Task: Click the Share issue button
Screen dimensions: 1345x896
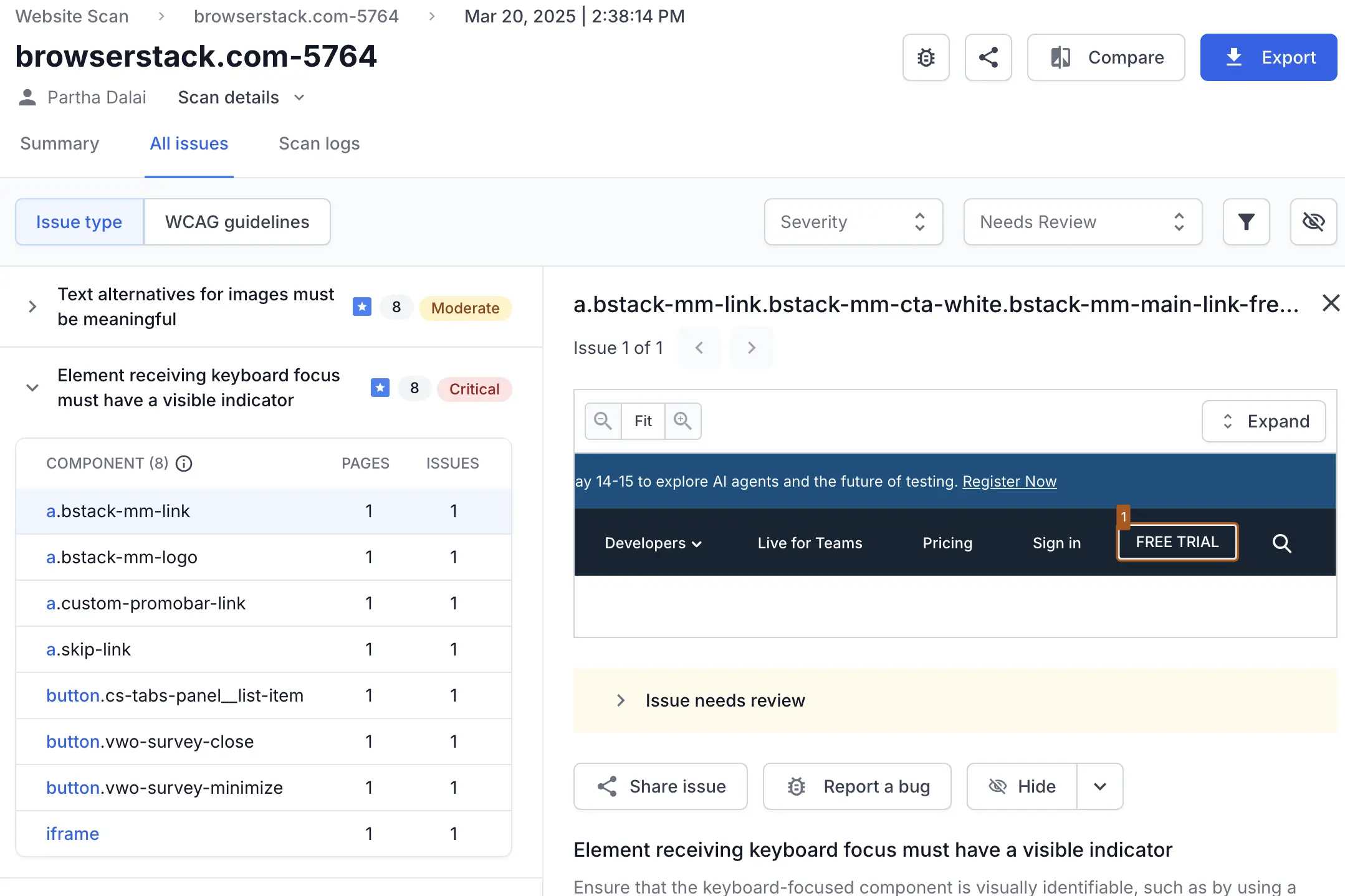Action: [x=660, y=786]
